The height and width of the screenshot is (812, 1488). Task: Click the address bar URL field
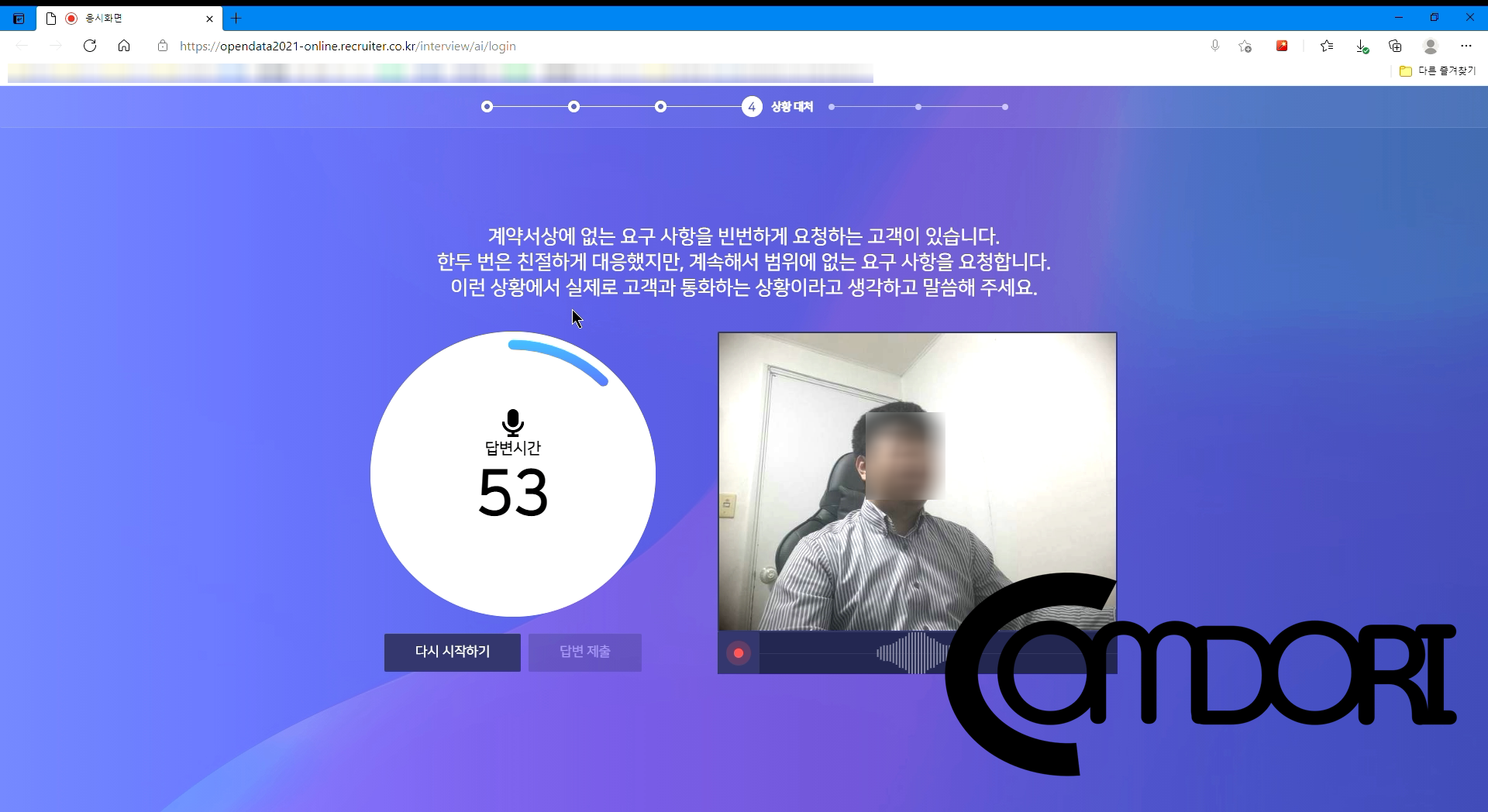pyautogui.click(x=348, y=46)
